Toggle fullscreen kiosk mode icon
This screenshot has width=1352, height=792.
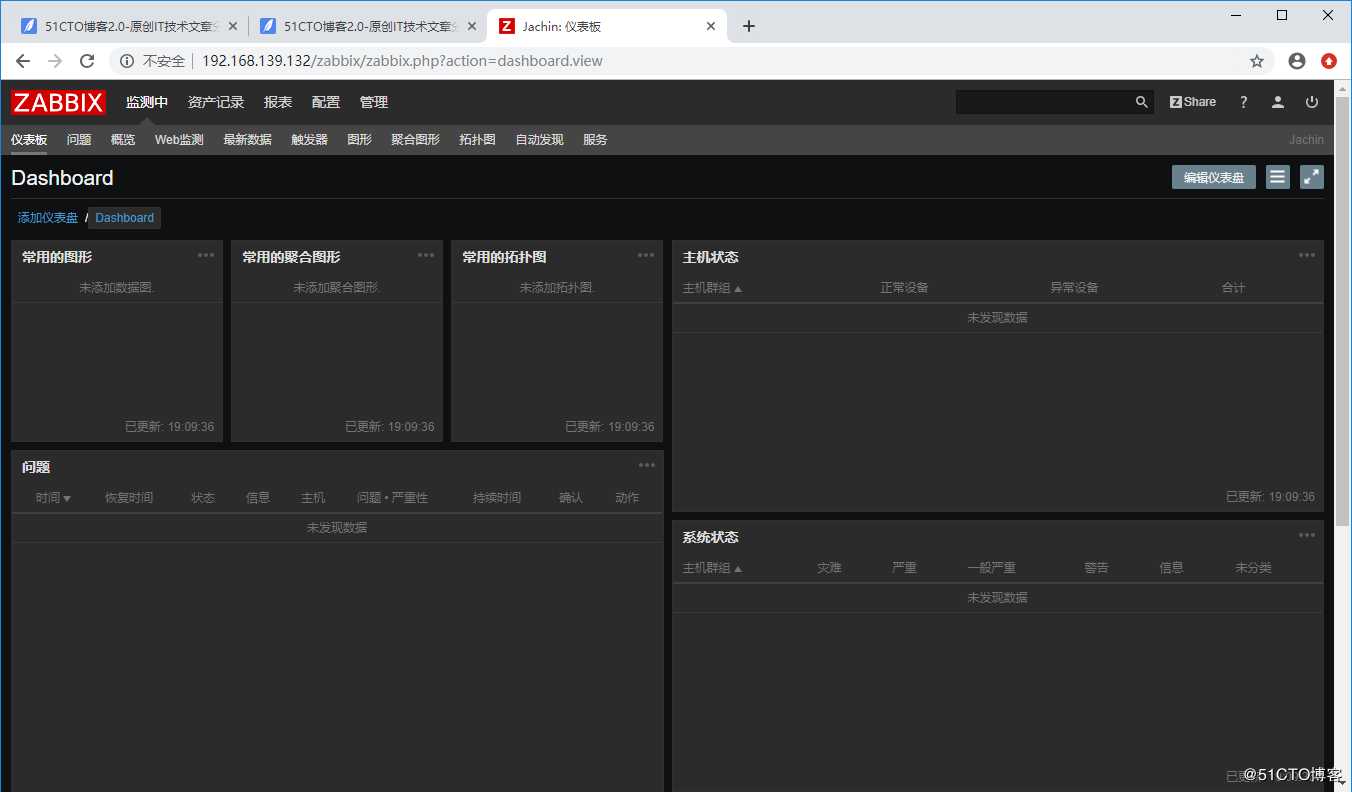click(x=1312, y=177)
